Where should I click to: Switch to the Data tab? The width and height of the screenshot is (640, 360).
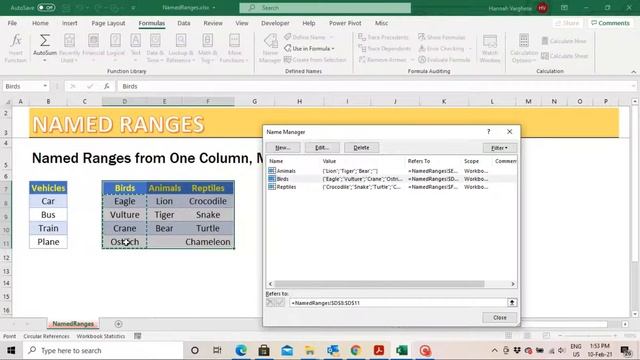184,23
